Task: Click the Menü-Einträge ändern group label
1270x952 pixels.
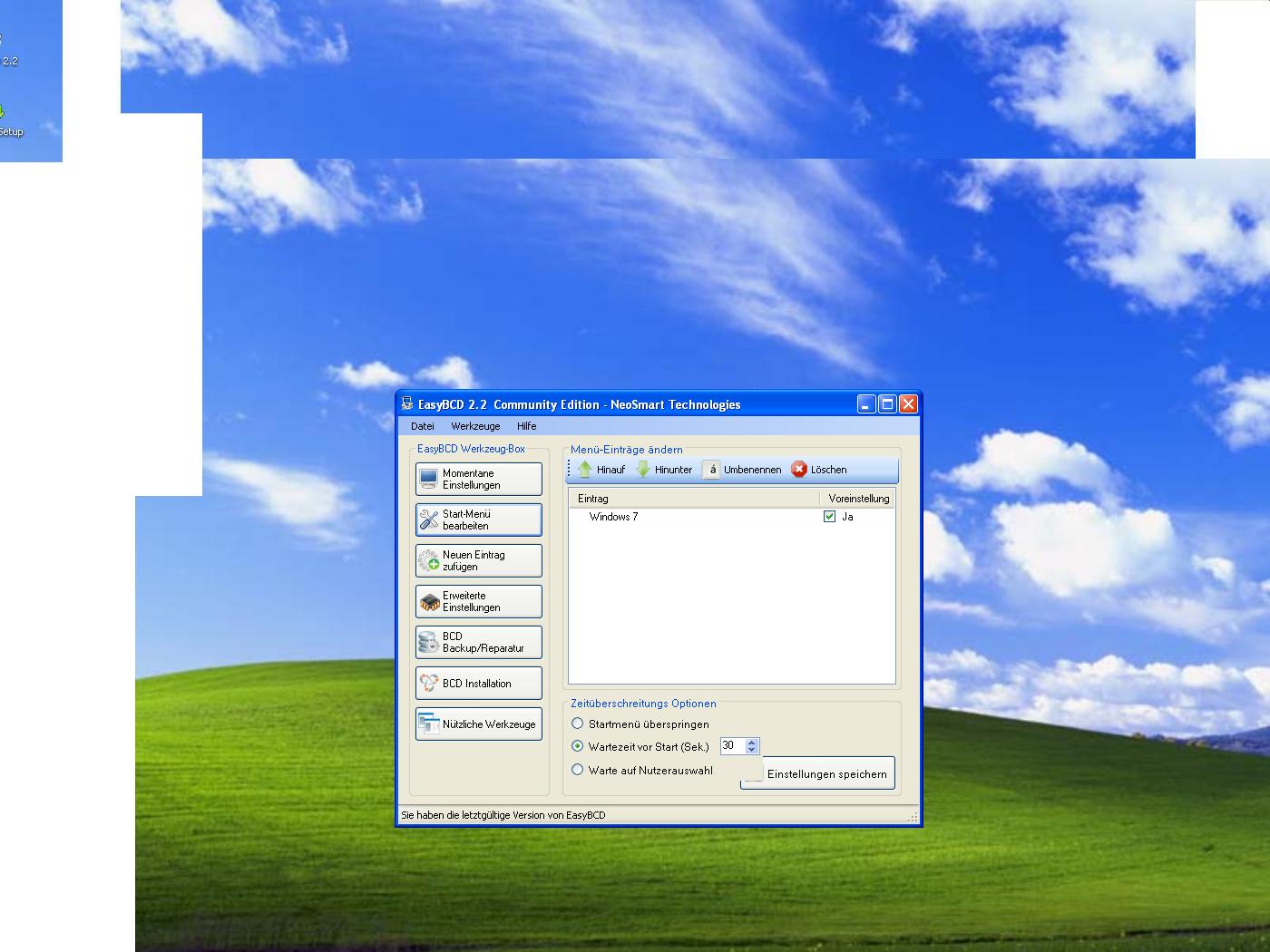Action: pos(627,450)
